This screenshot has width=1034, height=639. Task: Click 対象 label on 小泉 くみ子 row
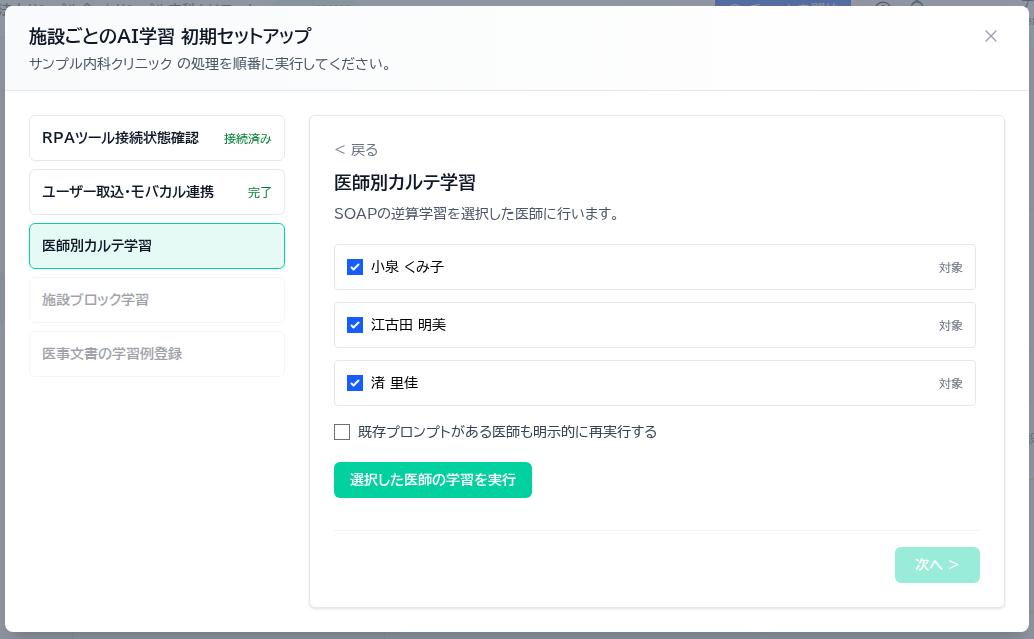point(950,268)
